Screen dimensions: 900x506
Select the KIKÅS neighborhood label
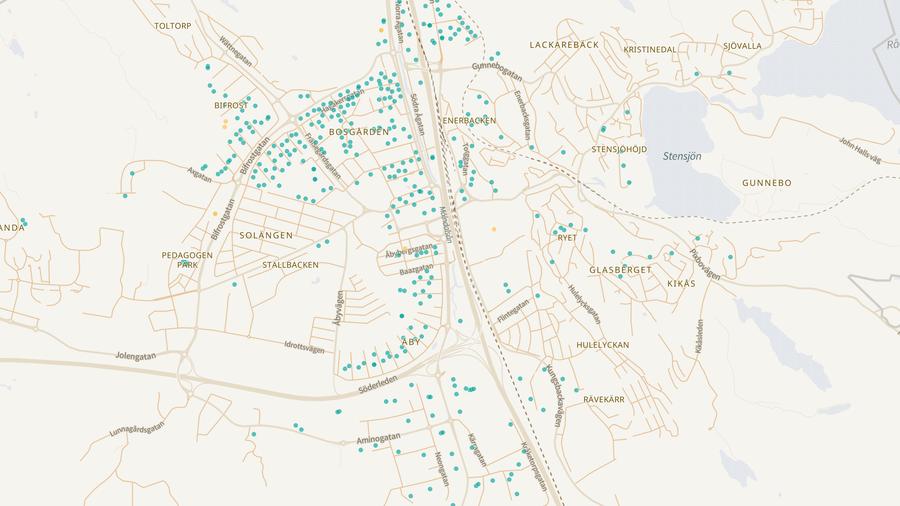coord(681,284)
